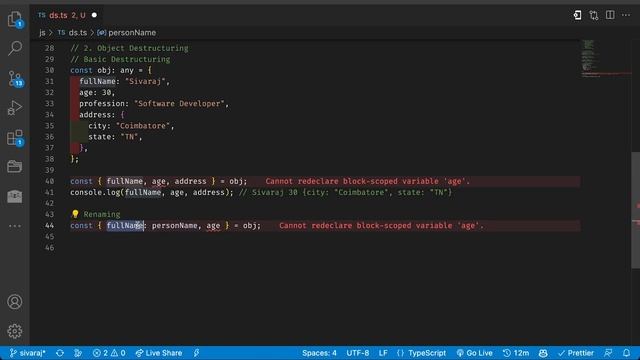The height and width of the screenshot is (360, 640).
Task: Click the 'state' property on line 36
Action: click(x=100, y=137)
